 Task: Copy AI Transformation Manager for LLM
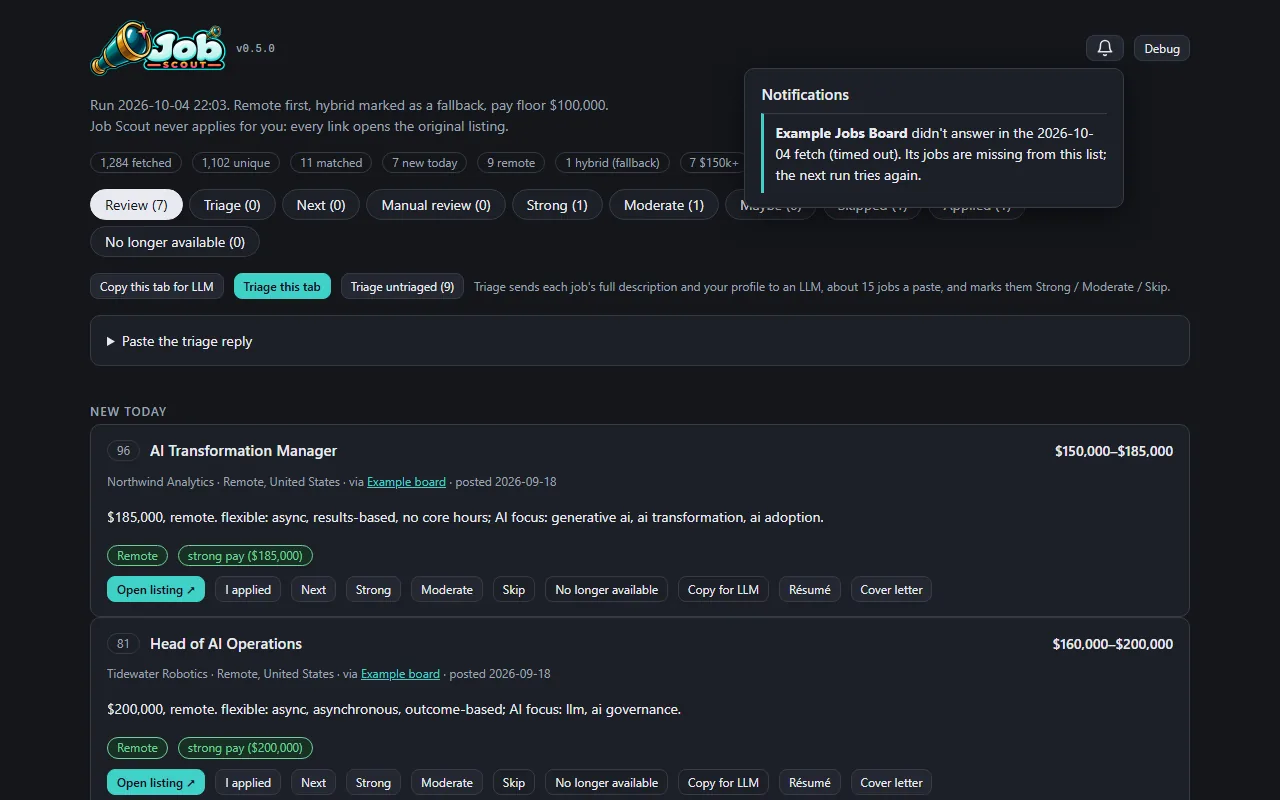coord(723,590)
